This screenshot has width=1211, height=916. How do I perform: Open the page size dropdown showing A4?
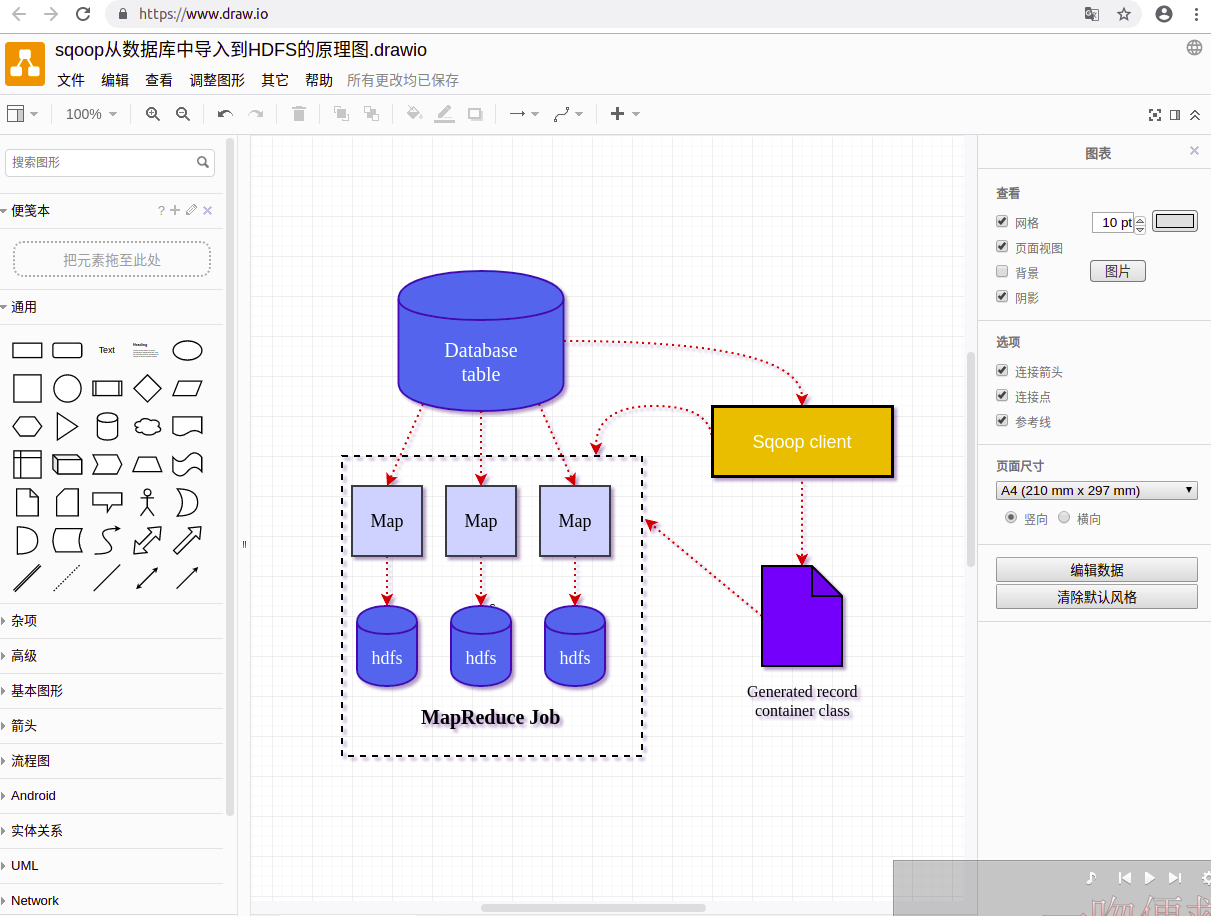click(x=1096, y=490)
